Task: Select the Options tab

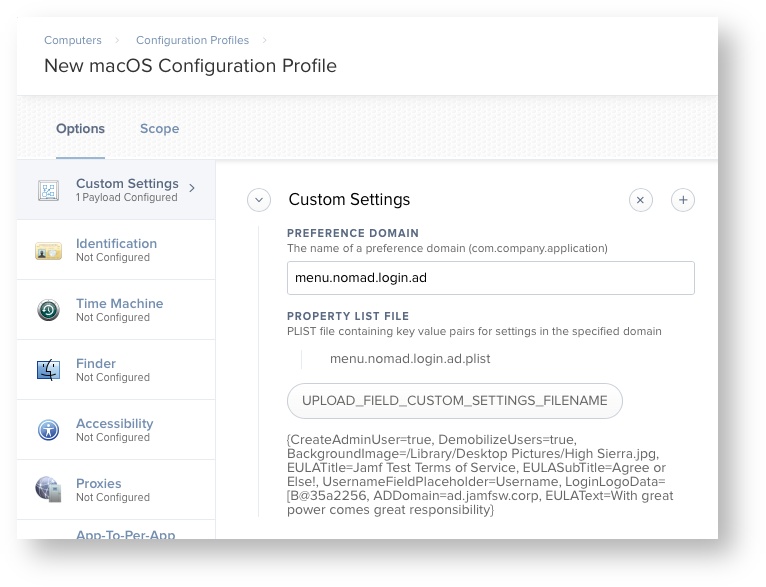Action: tap(80, 128)
